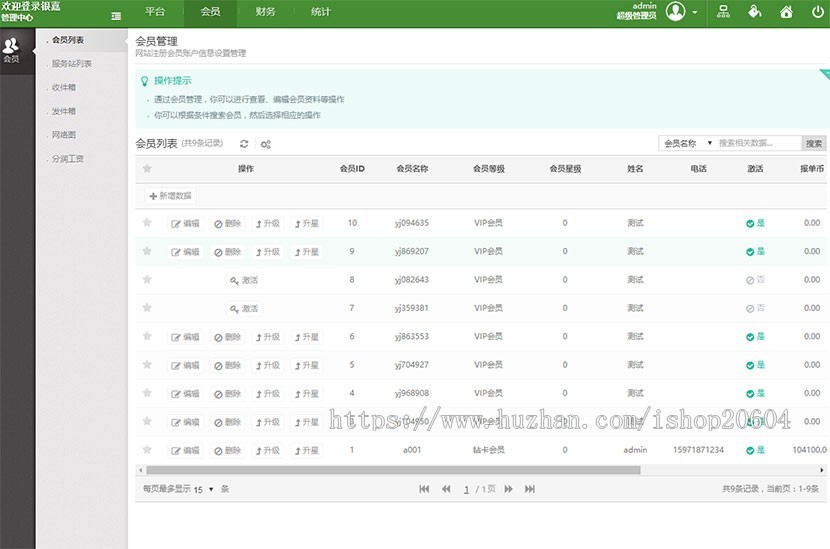Open column settings gears icon

point(266,144)
